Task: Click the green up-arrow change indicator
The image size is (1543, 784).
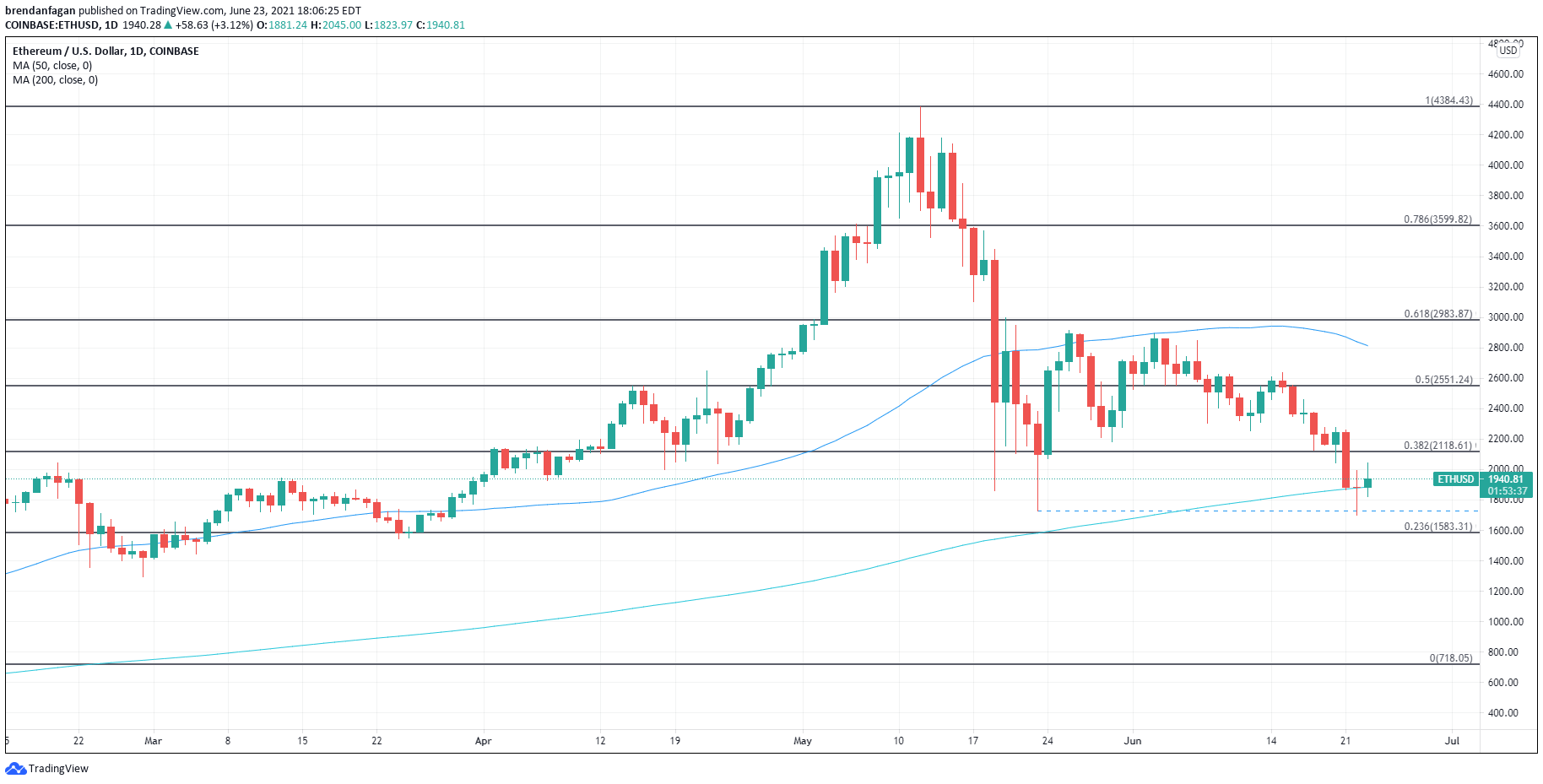Action: click(168, 25)
